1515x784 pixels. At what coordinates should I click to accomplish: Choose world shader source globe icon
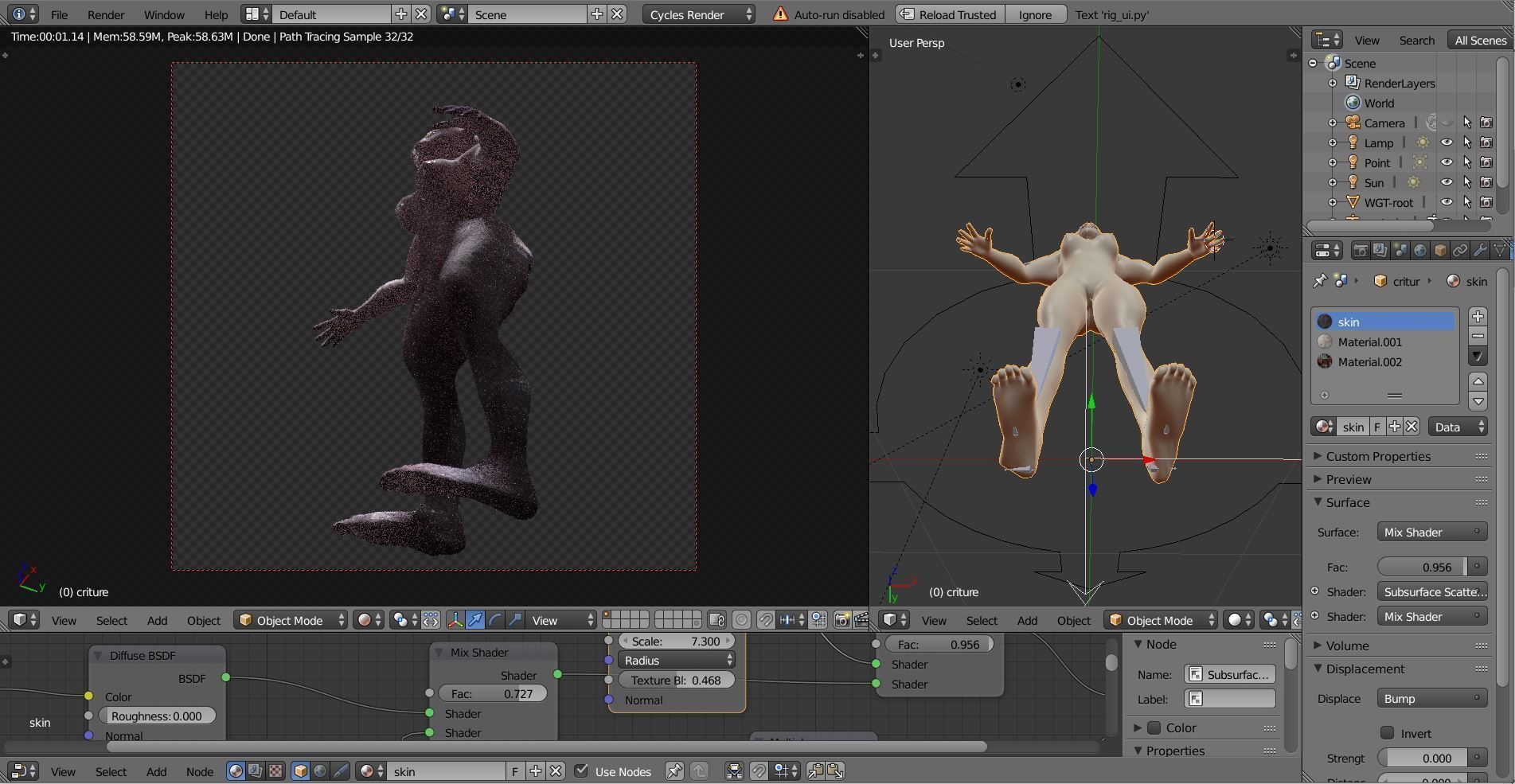click(x=320, y=771)
